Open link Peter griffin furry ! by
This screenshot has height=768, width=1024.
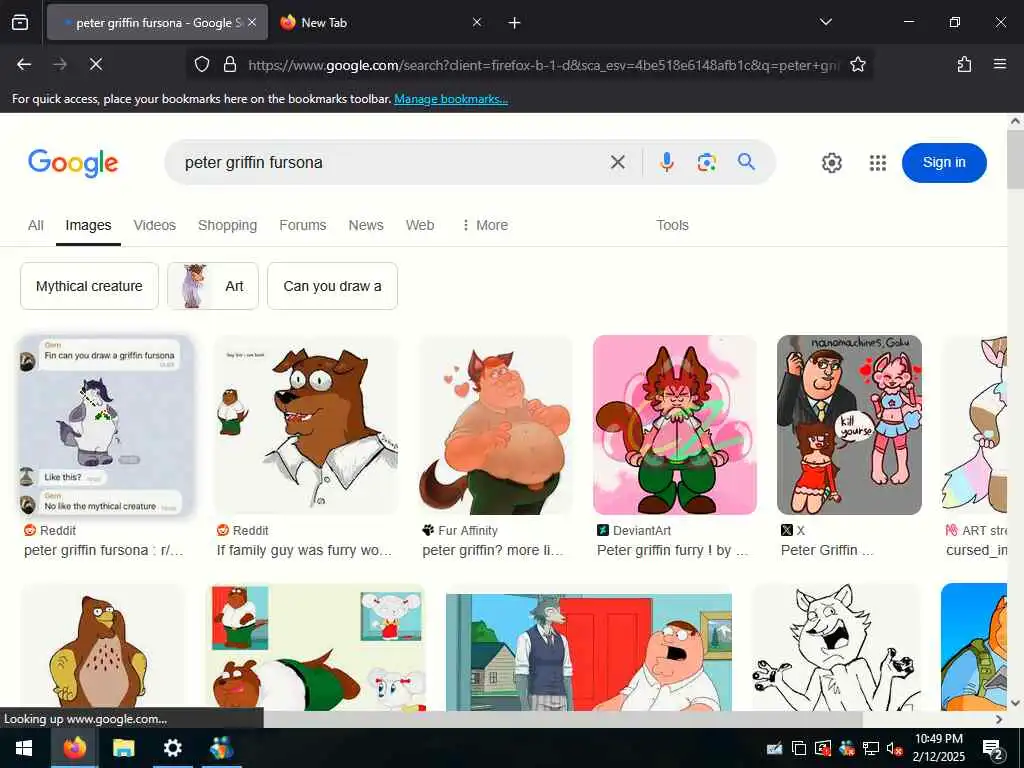(x=673, y=551)
